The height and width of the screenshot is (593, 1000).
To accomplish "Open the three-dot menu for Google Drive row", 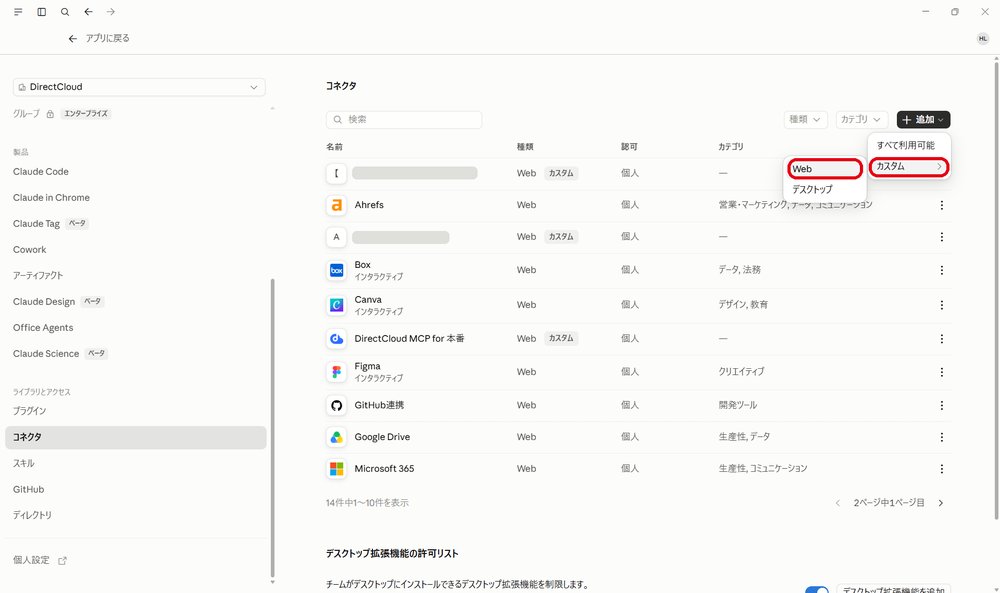I will pyautogui.click(x=941, y=437).
